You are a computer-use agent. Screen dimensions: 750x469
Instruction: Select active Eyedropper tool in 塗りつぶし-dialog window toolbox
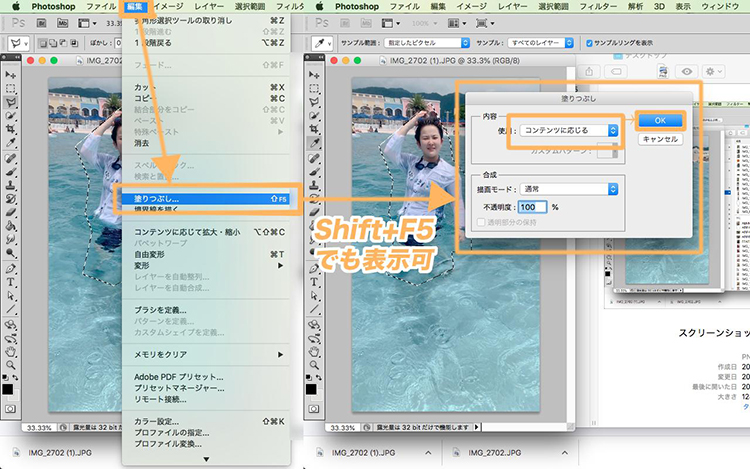point(314,142)
